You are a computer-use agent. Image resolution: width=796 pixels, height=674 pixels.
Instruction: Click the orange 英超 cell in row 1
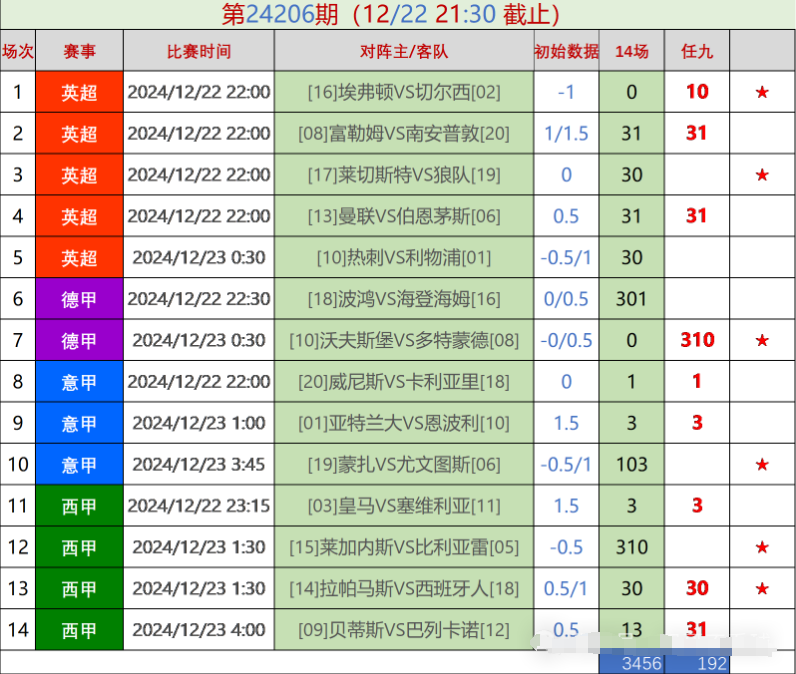click(79, 92)
